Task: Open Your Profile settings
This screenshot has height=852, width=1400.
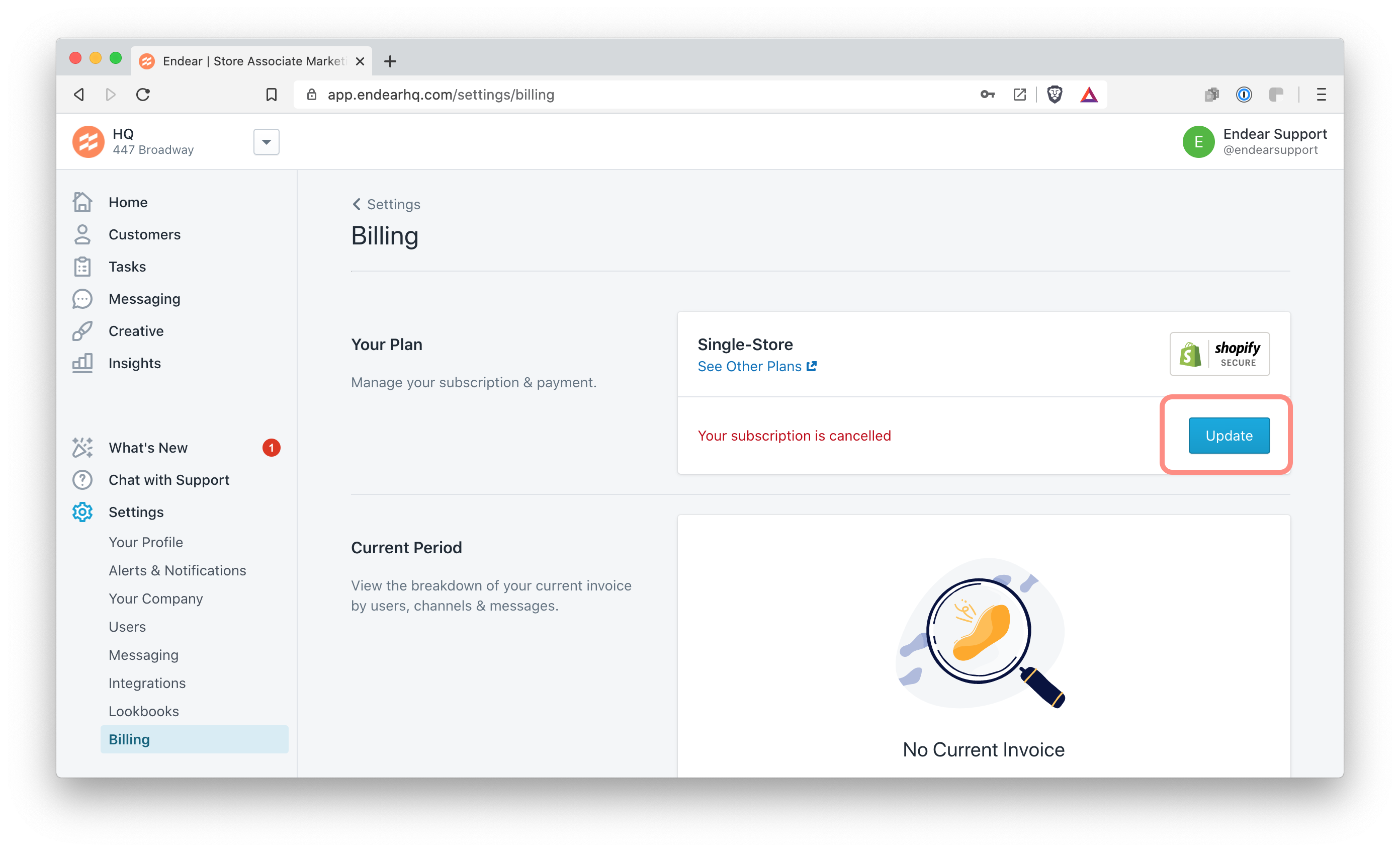Action: click(146, 542)
